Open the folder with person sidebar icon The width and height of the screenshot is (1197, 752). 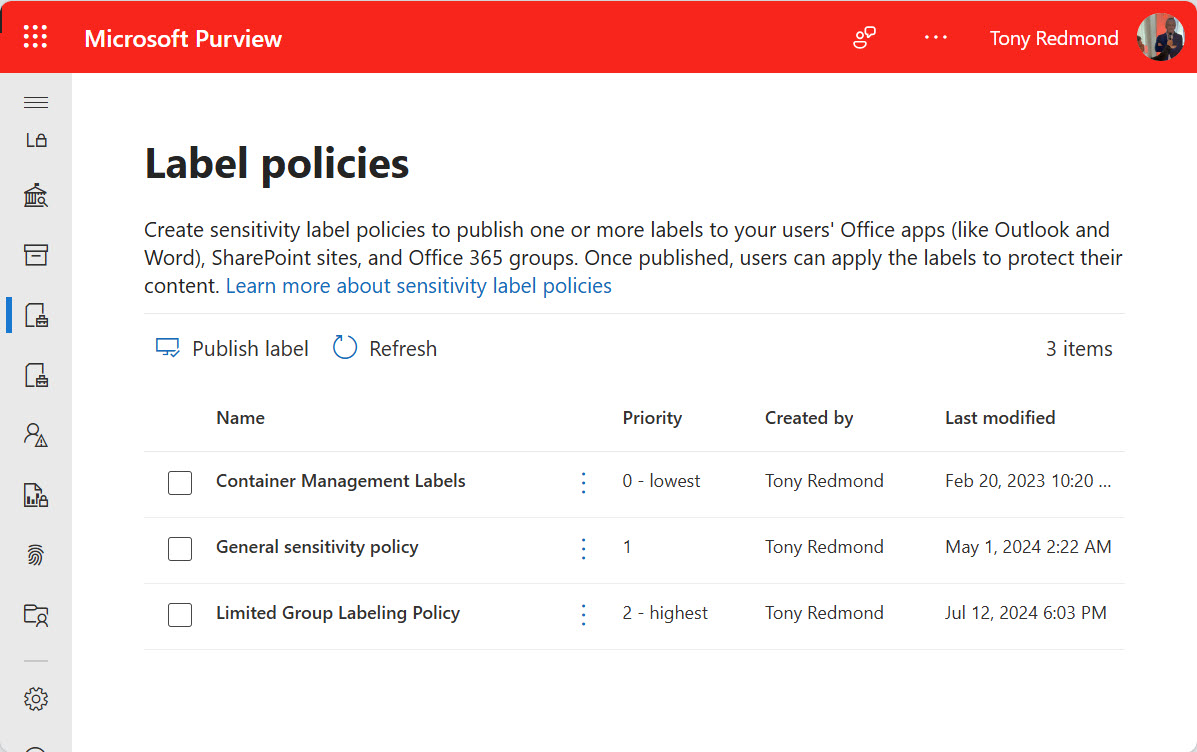pyautogui.click(x=36, y=614)
